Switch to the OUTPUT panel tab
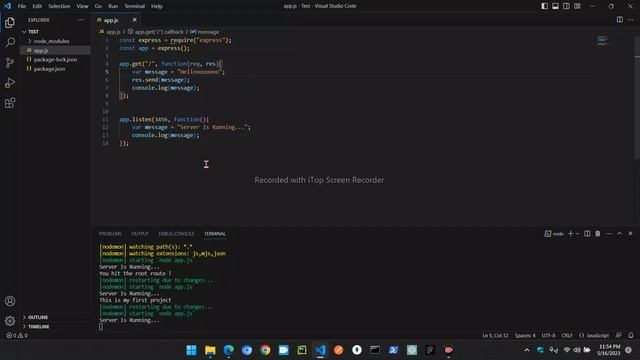The height and width of the screenshot is (360, 640). coord(140,234)
